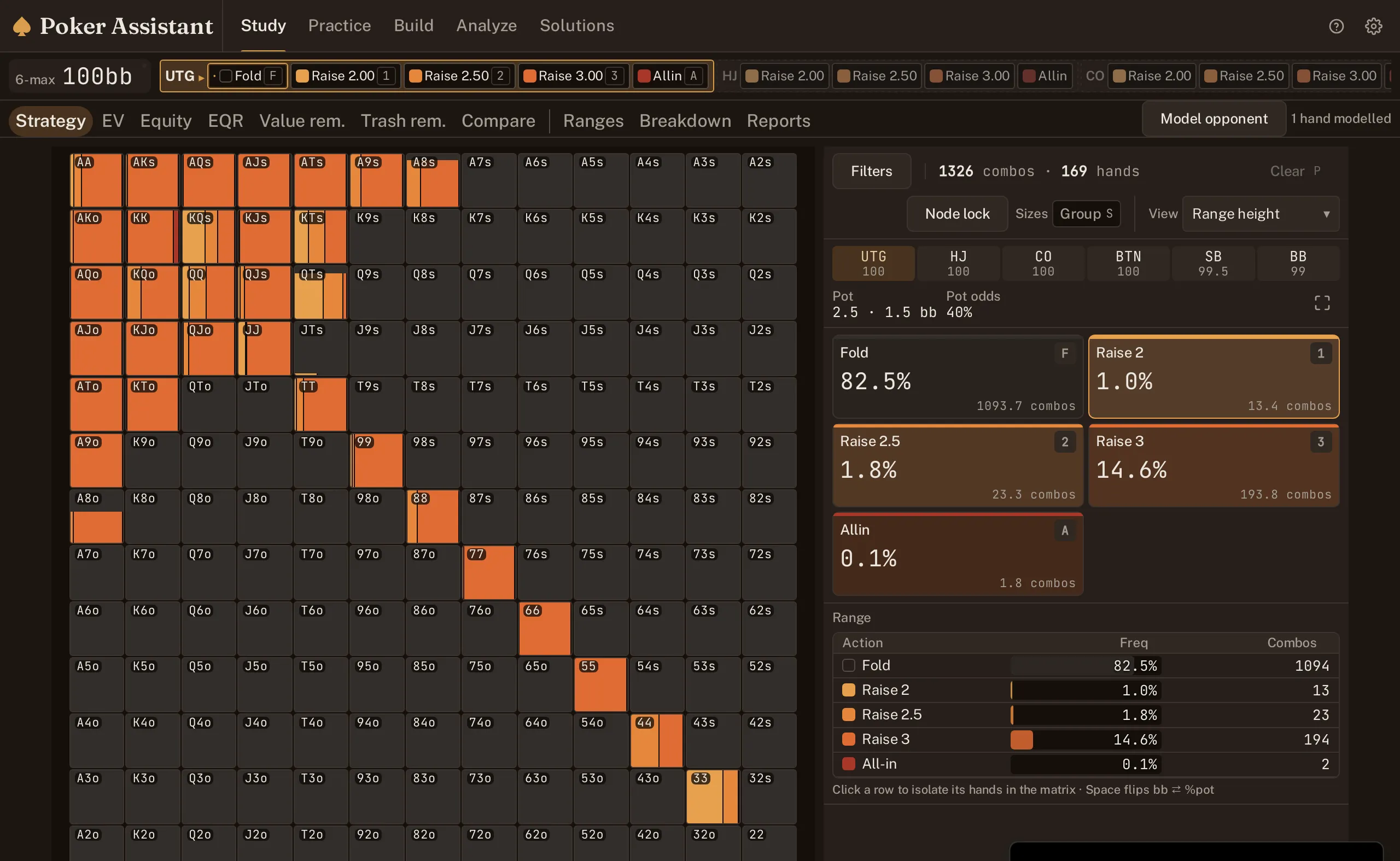Open Trash rem. view
Image resolution: width=1400 pixels, height=861 pixels.
click(403, 121)
